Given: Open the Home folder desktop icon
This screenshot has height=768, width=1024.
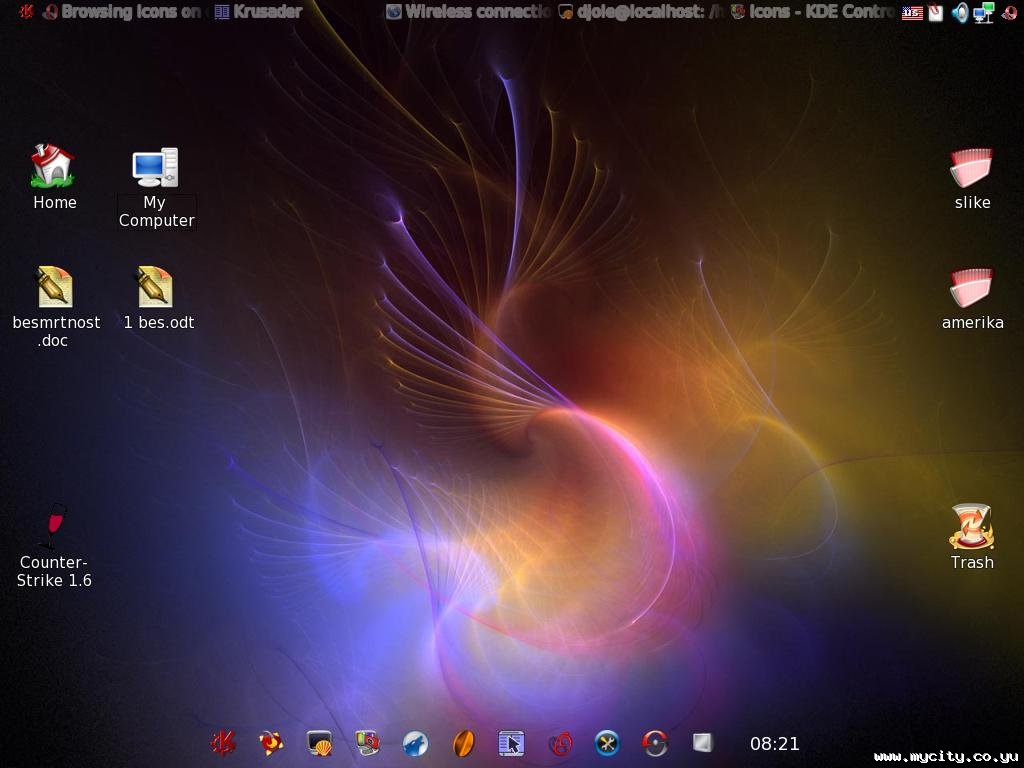Looking at the screenshot, I should [x=53, y=166].
